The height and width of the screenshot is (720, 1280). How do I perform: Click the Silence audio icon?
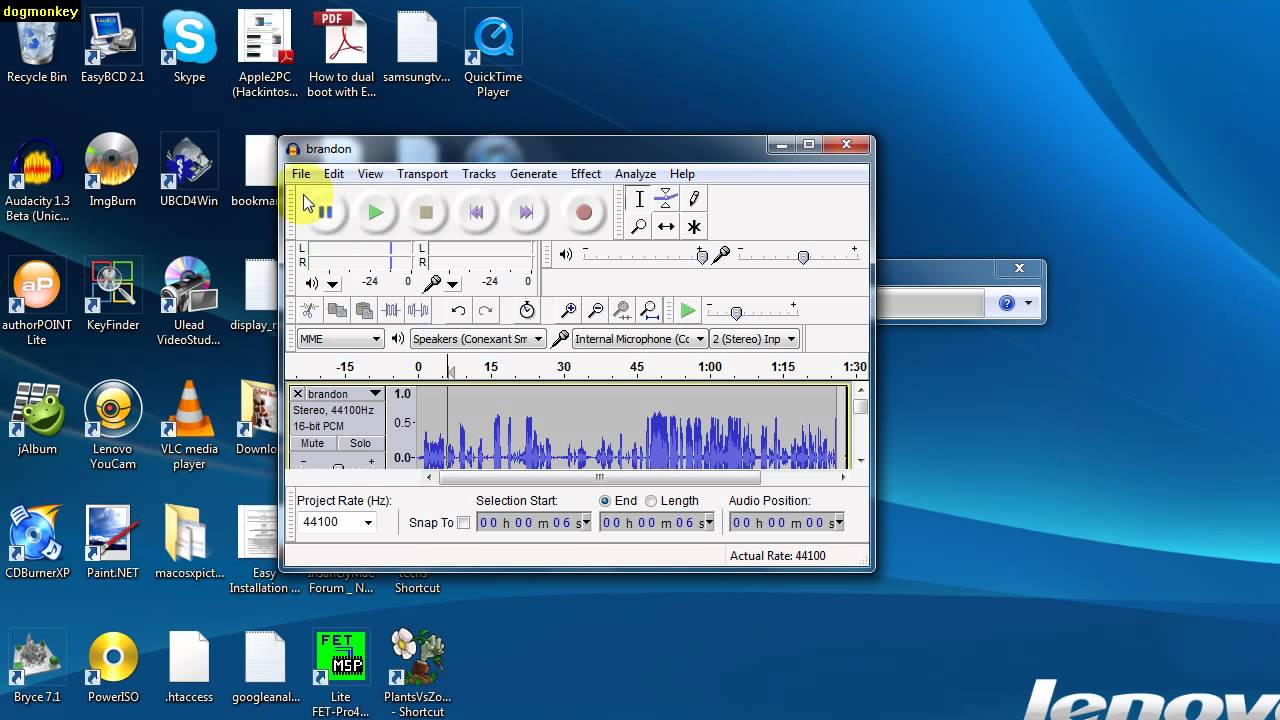click(418, 311)
